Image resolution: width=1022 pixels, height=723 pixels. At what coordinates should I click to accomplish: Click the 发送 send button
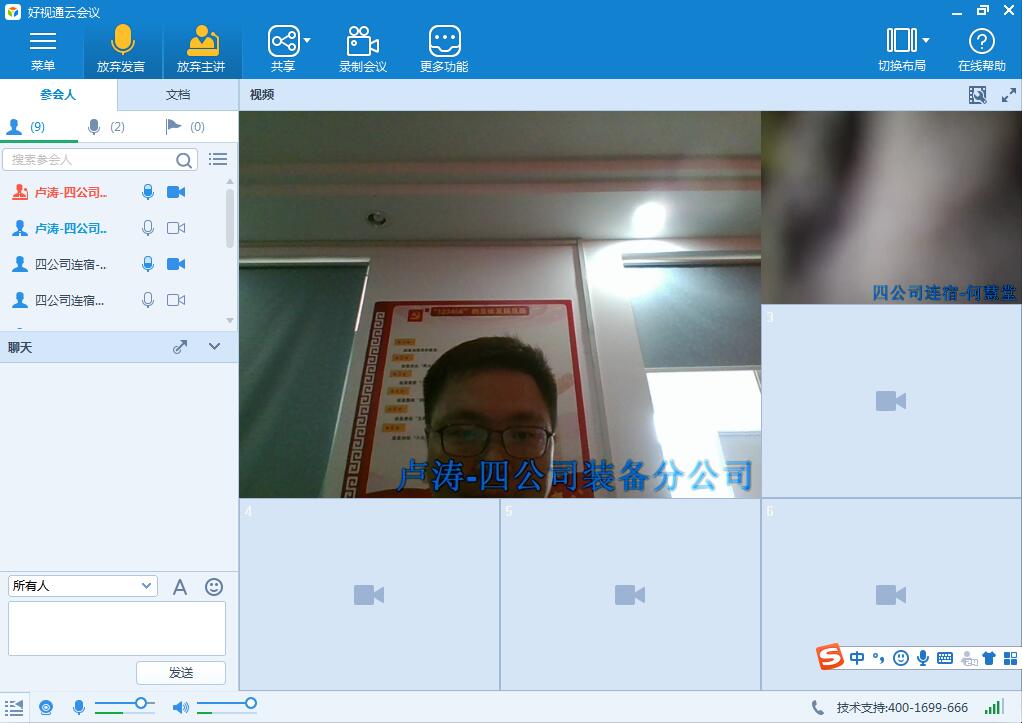tap(181, 673)
